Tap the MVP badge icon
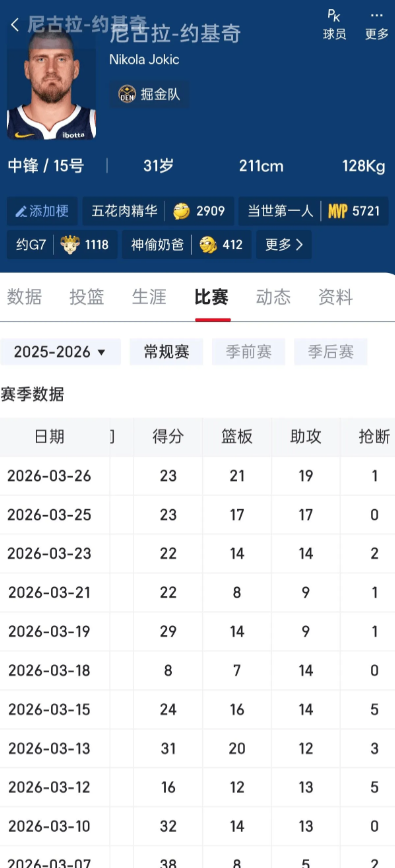 click(x=337, y=211)
